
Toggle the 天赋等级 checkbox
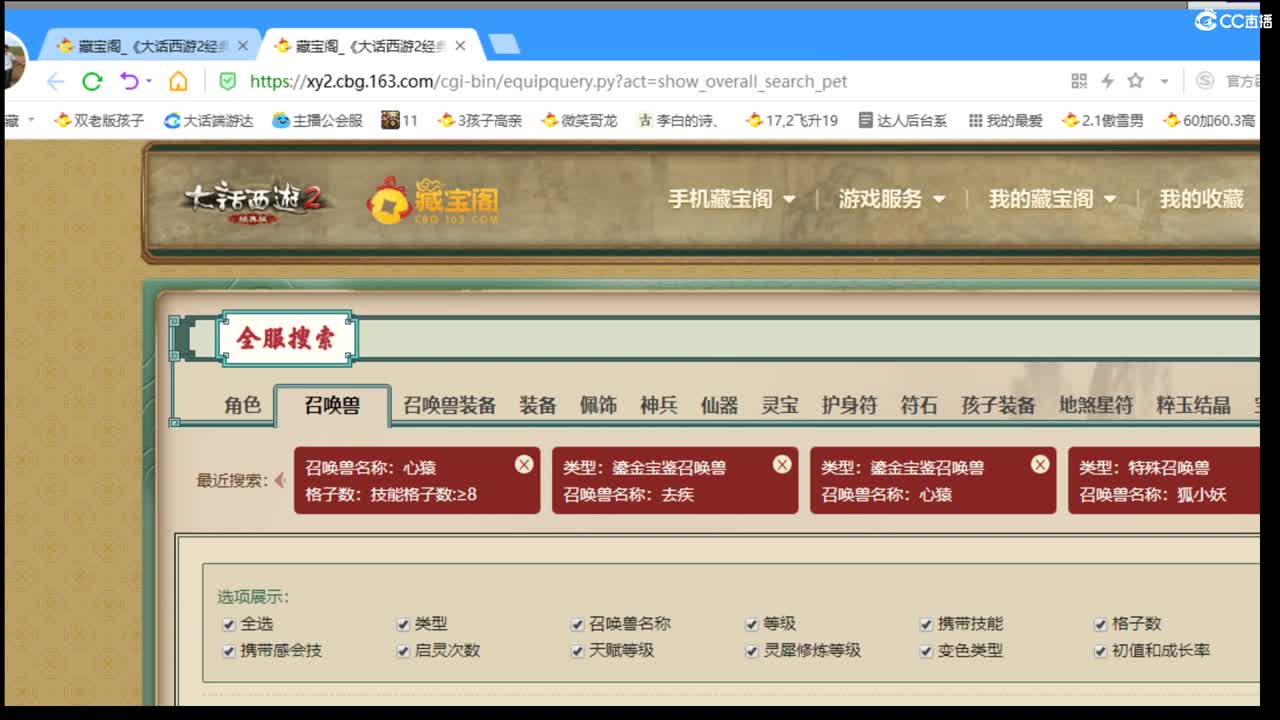(577, 651)
